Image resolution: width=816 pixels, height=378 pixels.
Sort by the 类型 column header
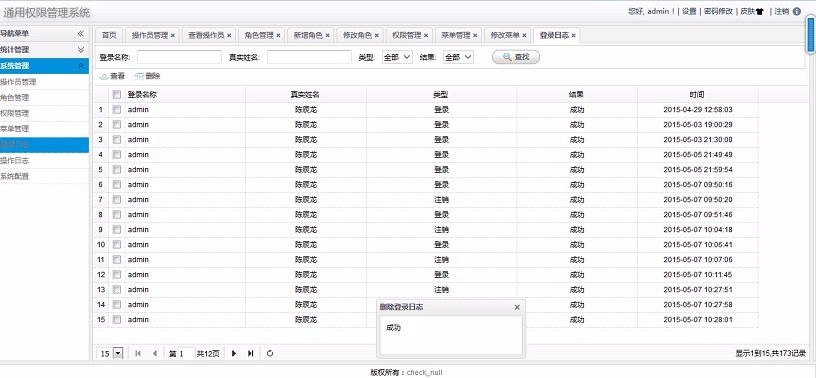(x=441, y=95)
